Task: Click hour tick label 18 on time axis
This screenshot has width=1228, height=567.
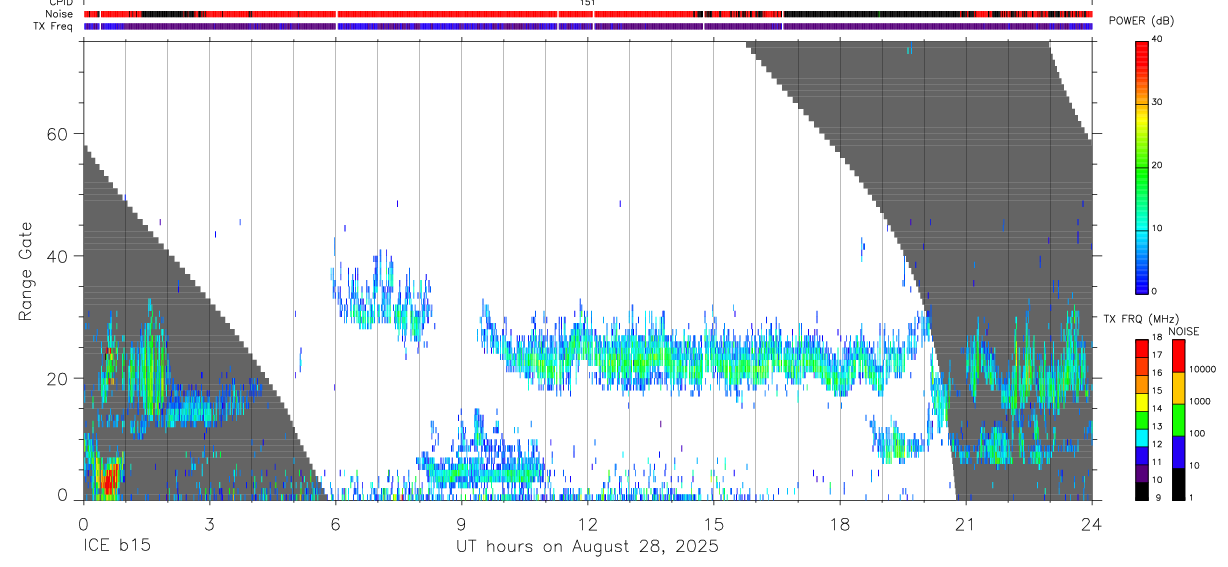Action: coord(839,522)
